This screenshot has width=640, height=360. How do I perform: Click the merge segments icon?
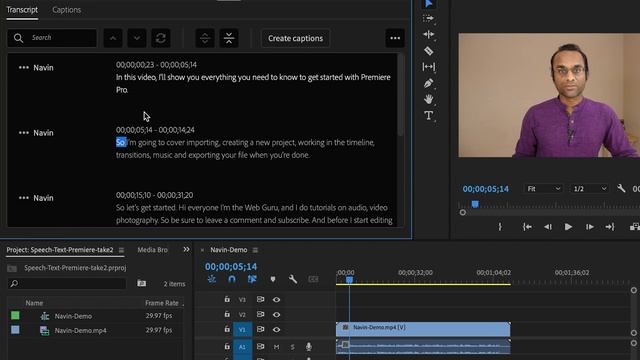229,38
